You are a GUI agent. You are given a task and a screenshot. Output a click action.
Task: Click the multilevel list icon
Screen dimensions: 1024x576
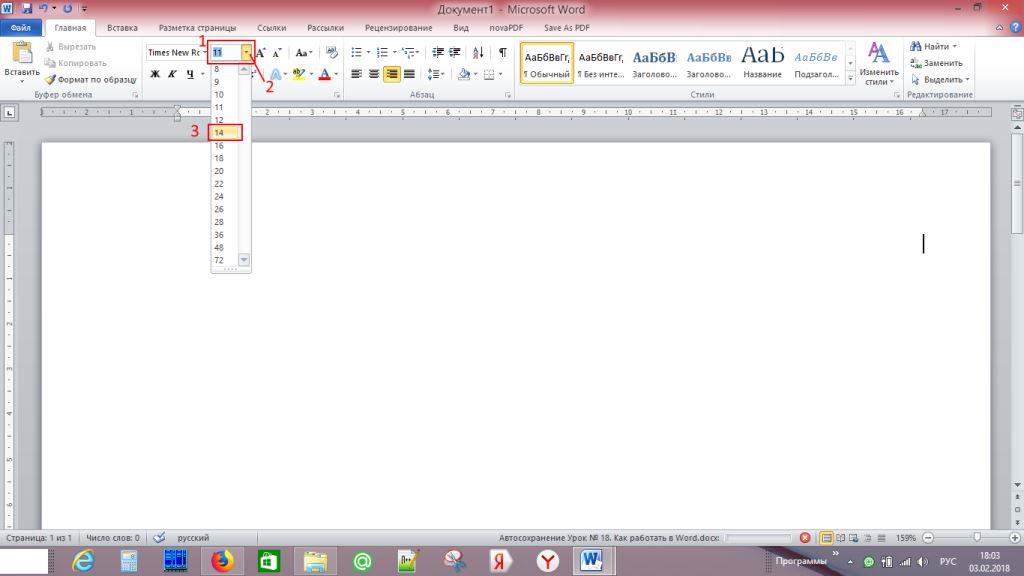click(x=409, y=52)
